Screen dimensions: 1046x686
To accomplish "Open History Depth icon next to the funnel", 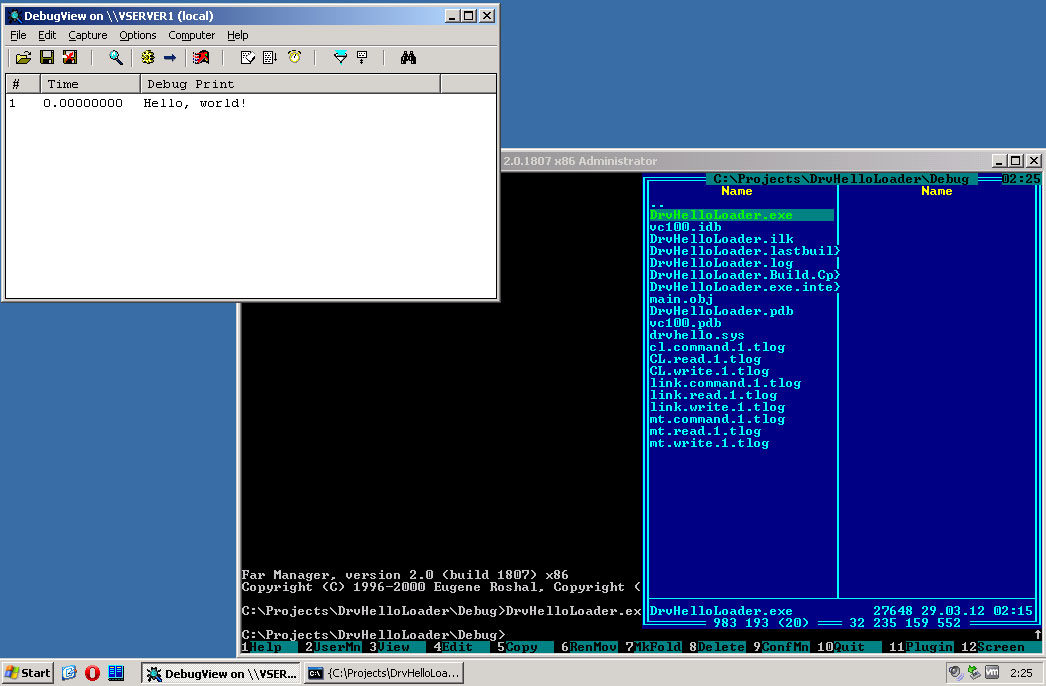I will [x=362, y=58].
